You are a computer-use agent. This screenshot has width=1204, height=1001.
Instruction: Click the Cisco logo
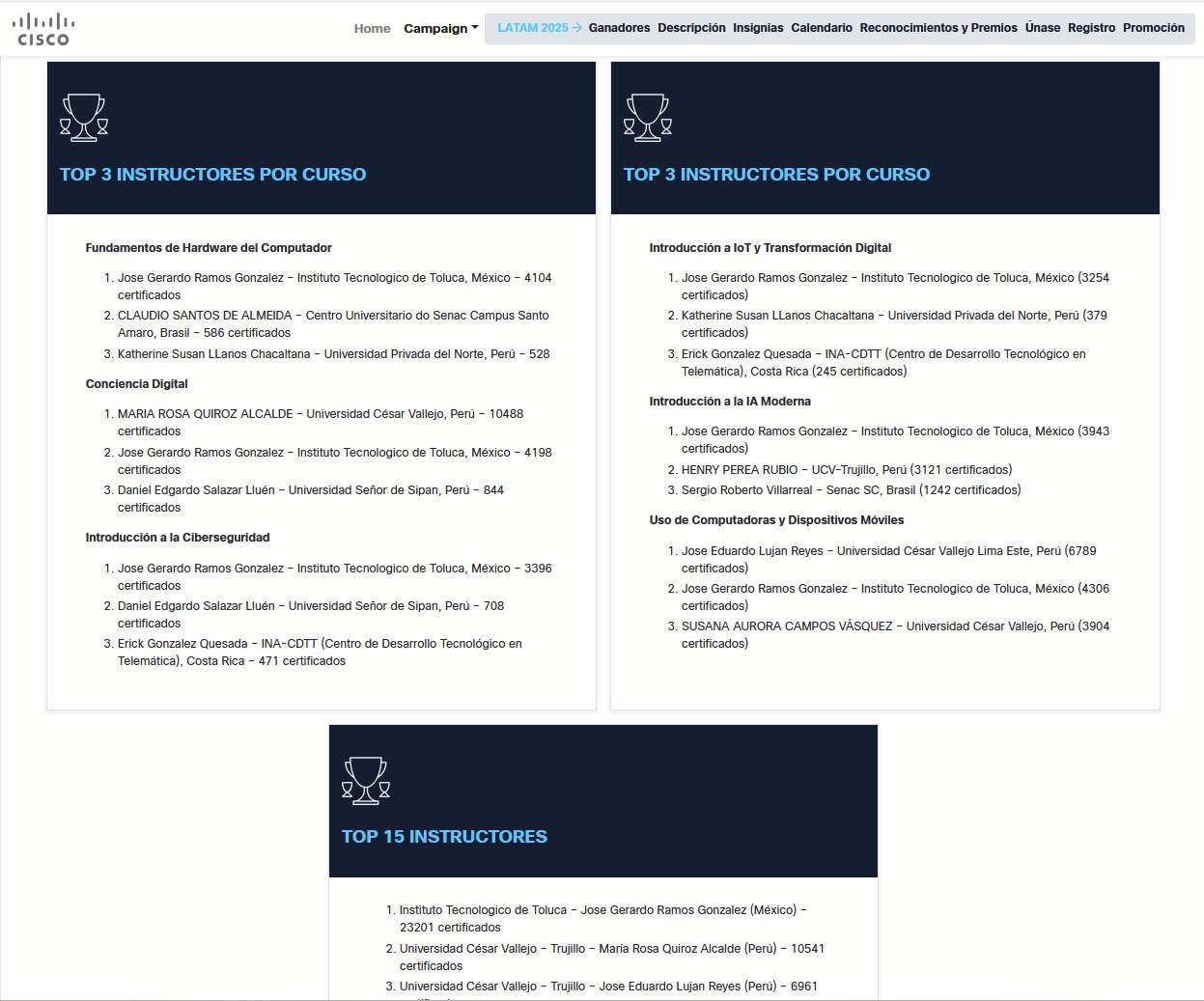pos(43,29)
